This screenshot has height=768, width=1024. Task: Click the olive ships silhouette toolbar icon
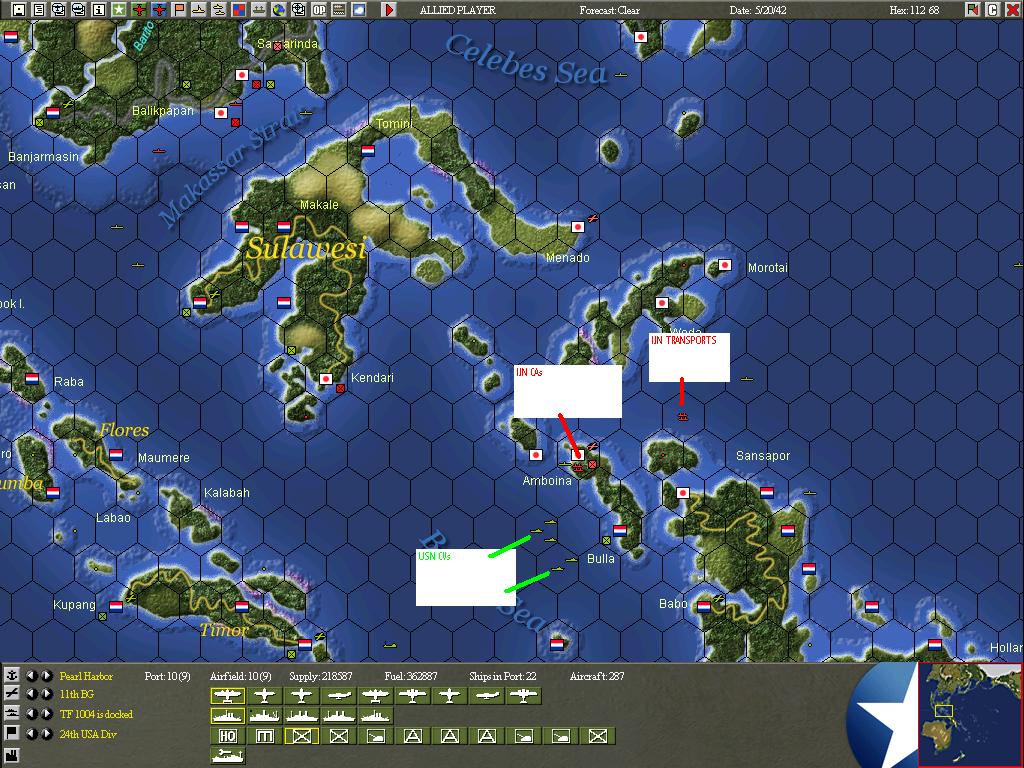click(x=259, y=10)
